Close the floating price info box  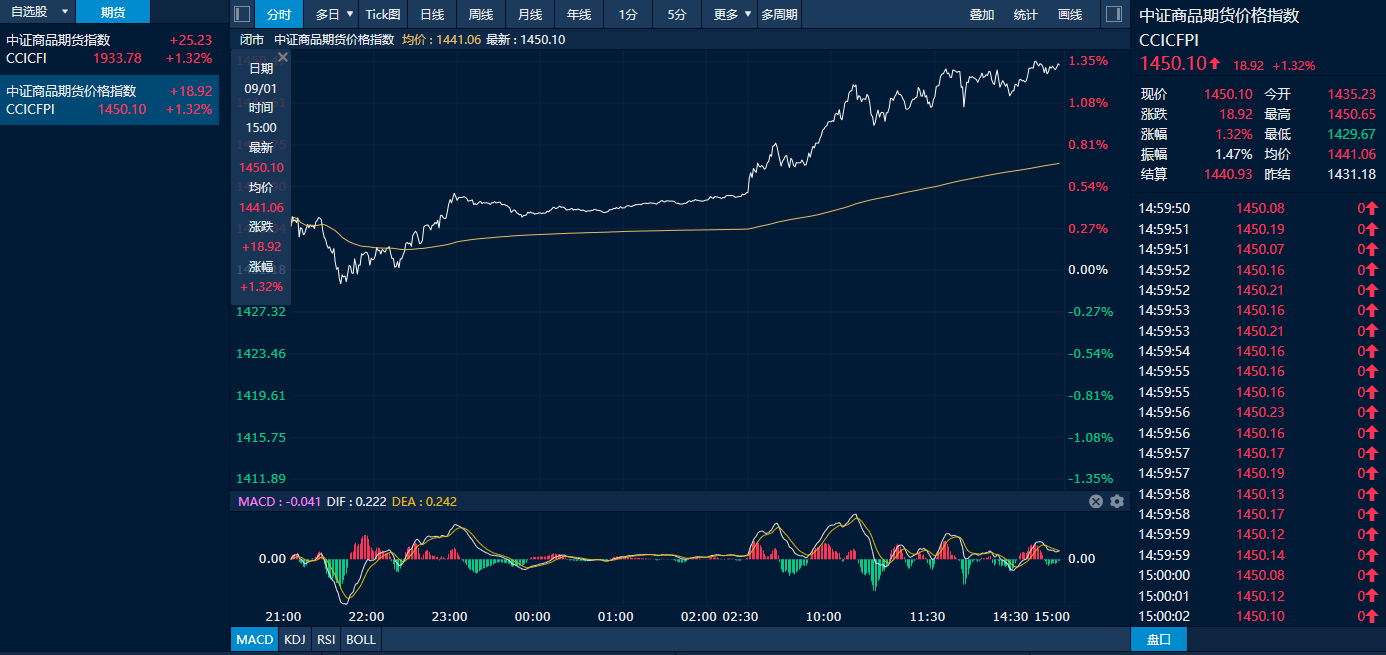[283, 58]
